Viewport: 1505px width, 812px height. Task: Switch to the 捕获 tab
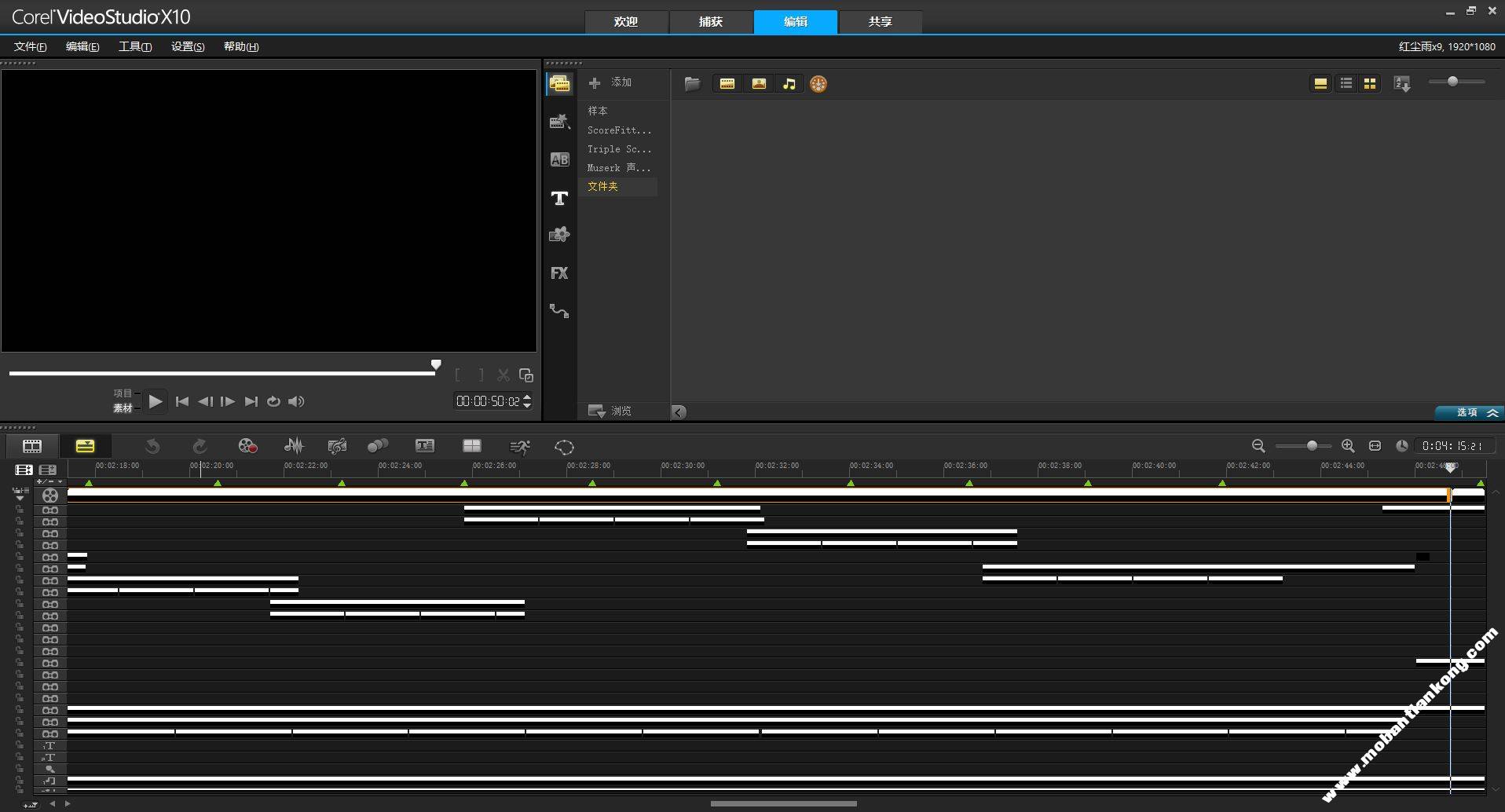pos(711,22)
